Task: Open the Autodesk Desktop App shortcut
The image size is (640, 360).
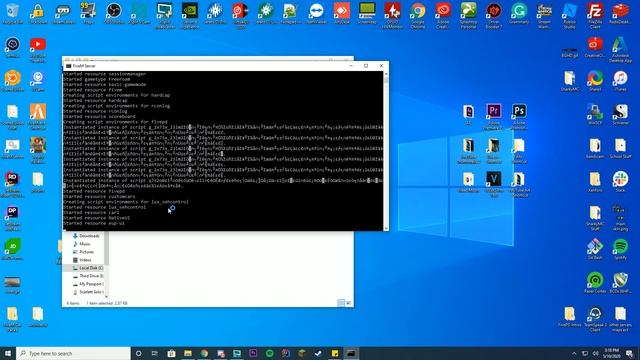Action: pos(620,49)
